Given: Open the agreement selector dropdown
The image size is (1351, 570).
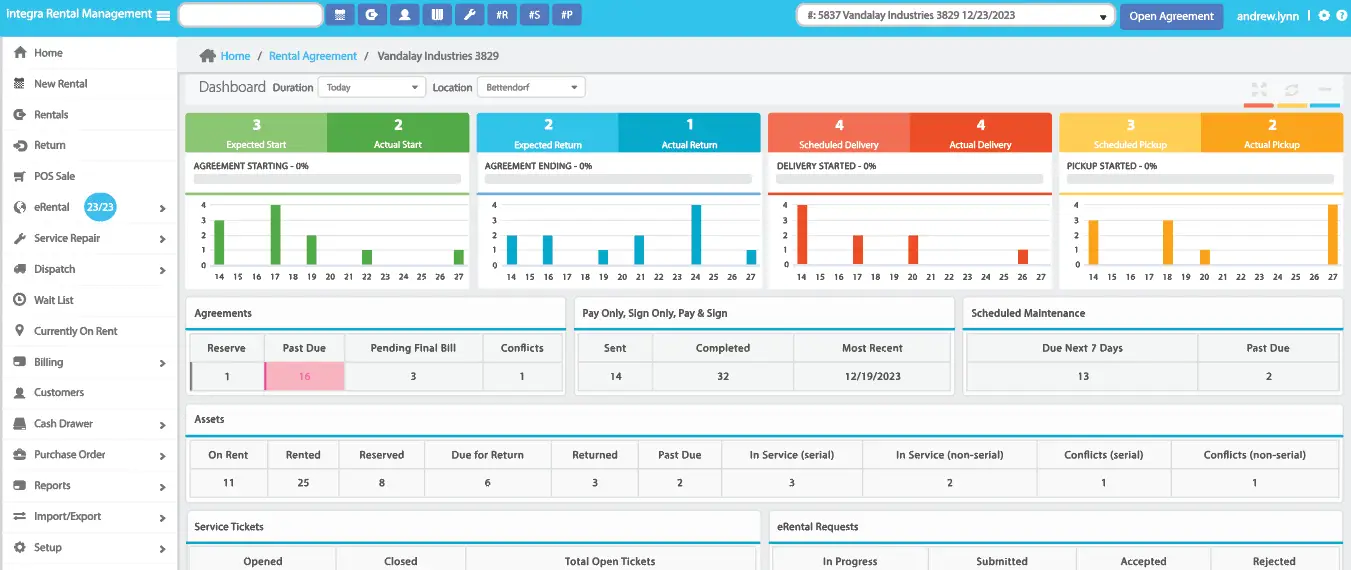Looking at the screenshot, I should [955, 16].
